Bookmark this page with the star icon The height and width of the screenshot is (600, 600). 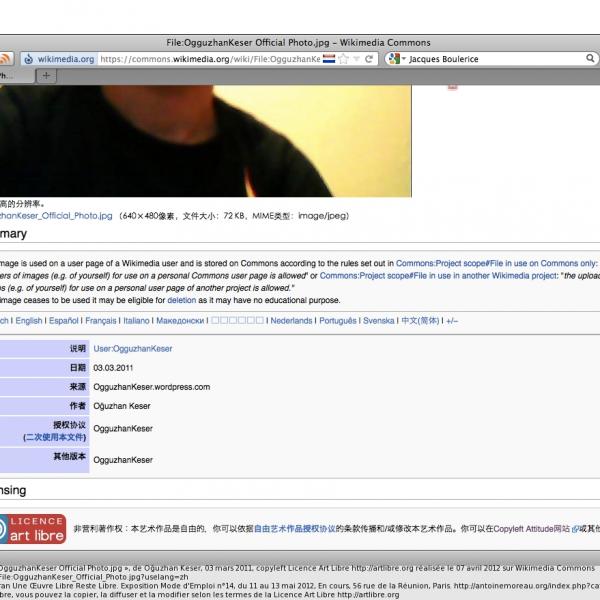click(x=344, y=59)
